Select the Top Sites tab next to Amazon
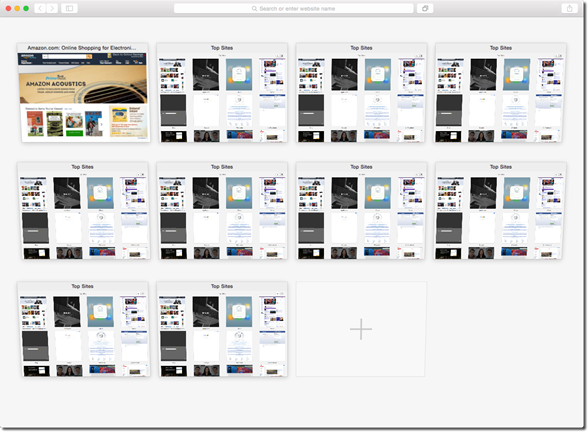 (x=222, y=93)
